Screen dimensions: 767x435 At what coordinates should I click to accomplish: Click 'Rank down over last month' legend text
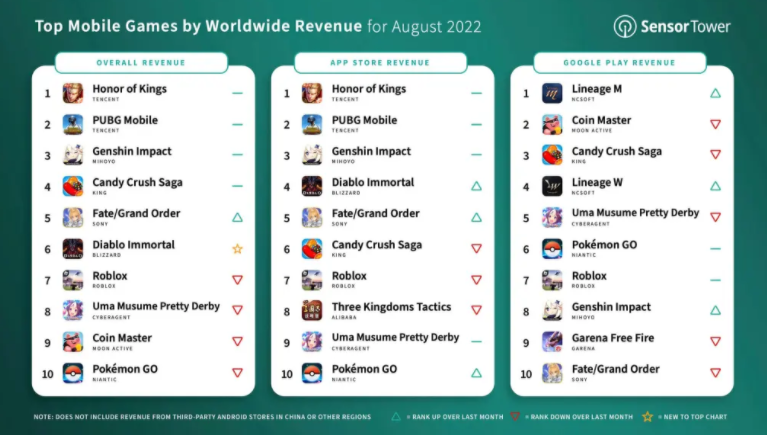pyautogui.click(x=582, y=417)
